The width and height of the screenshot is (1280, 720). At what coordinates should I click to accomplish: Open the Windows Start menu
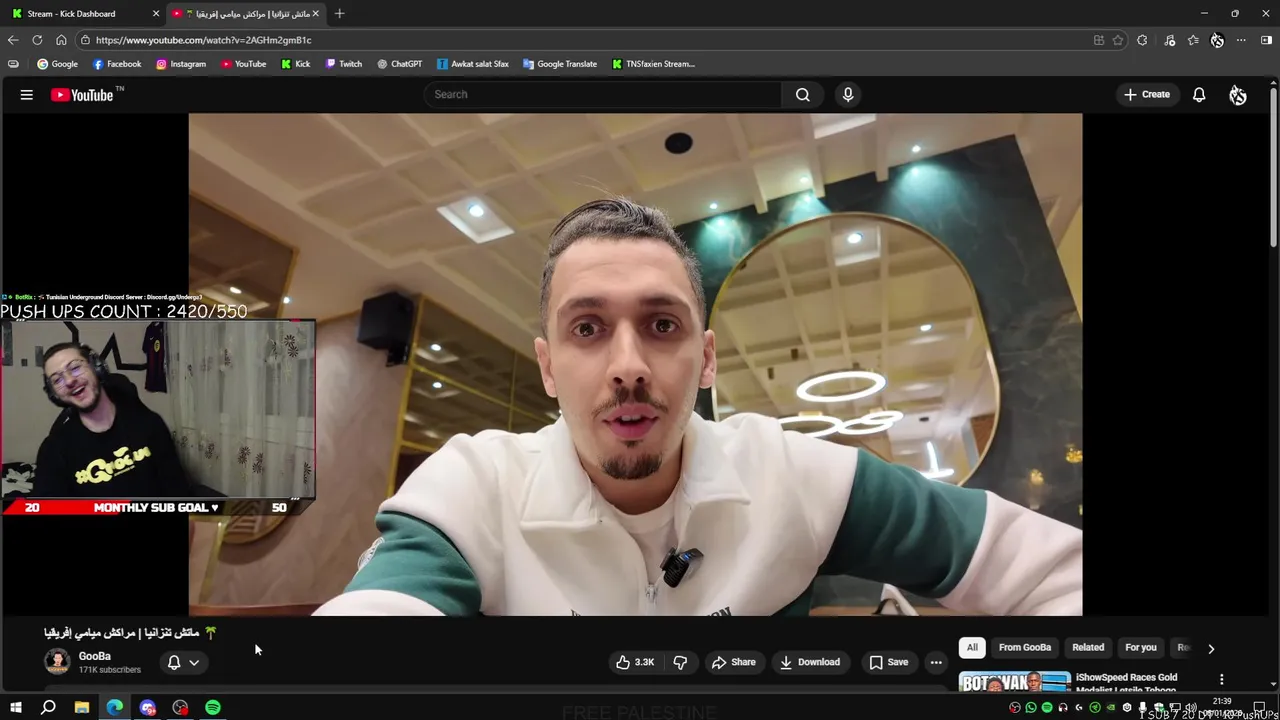(x=15, y=708)
